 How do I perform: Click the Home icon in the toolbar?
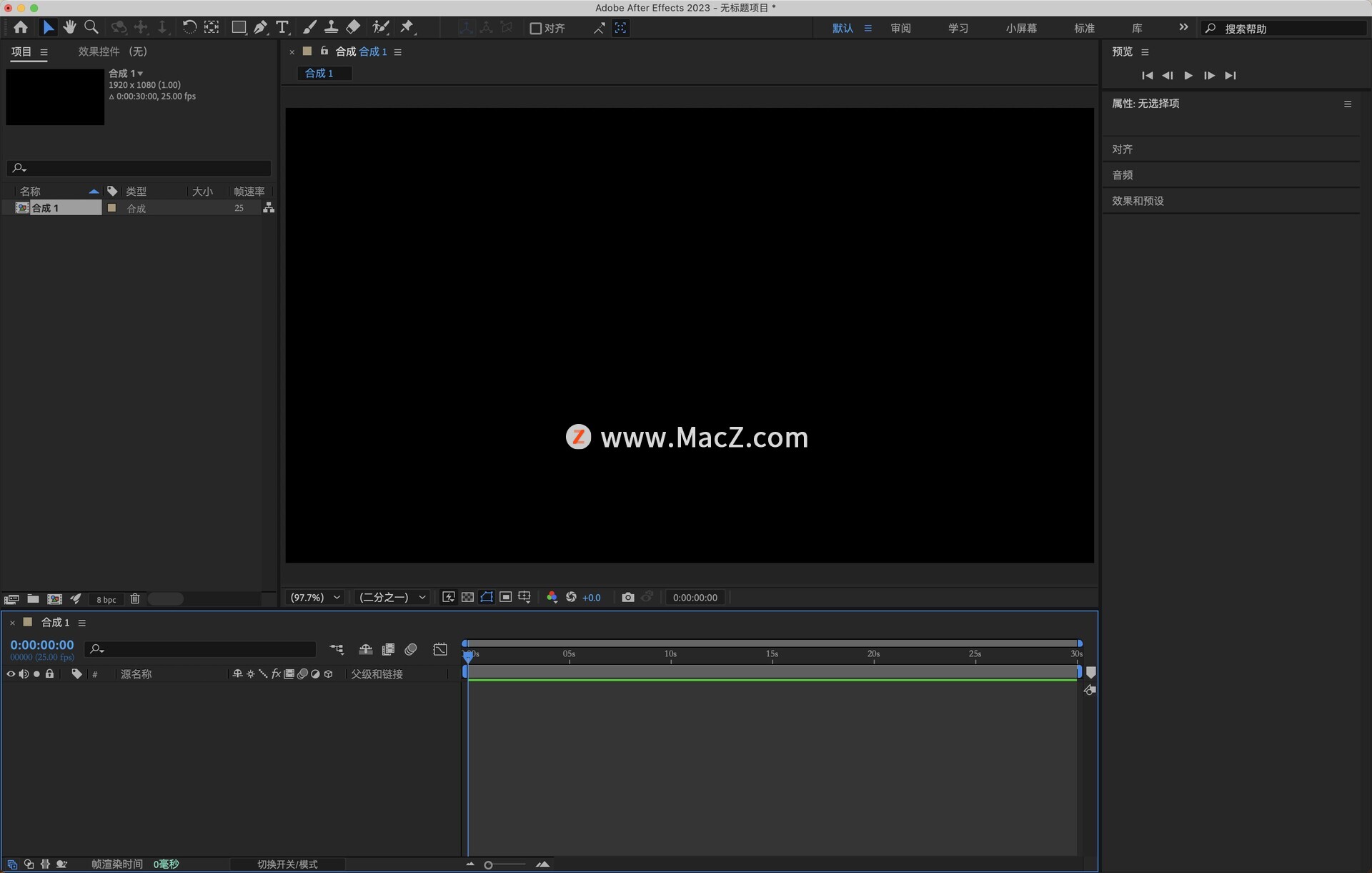click(x=21, y=27)
